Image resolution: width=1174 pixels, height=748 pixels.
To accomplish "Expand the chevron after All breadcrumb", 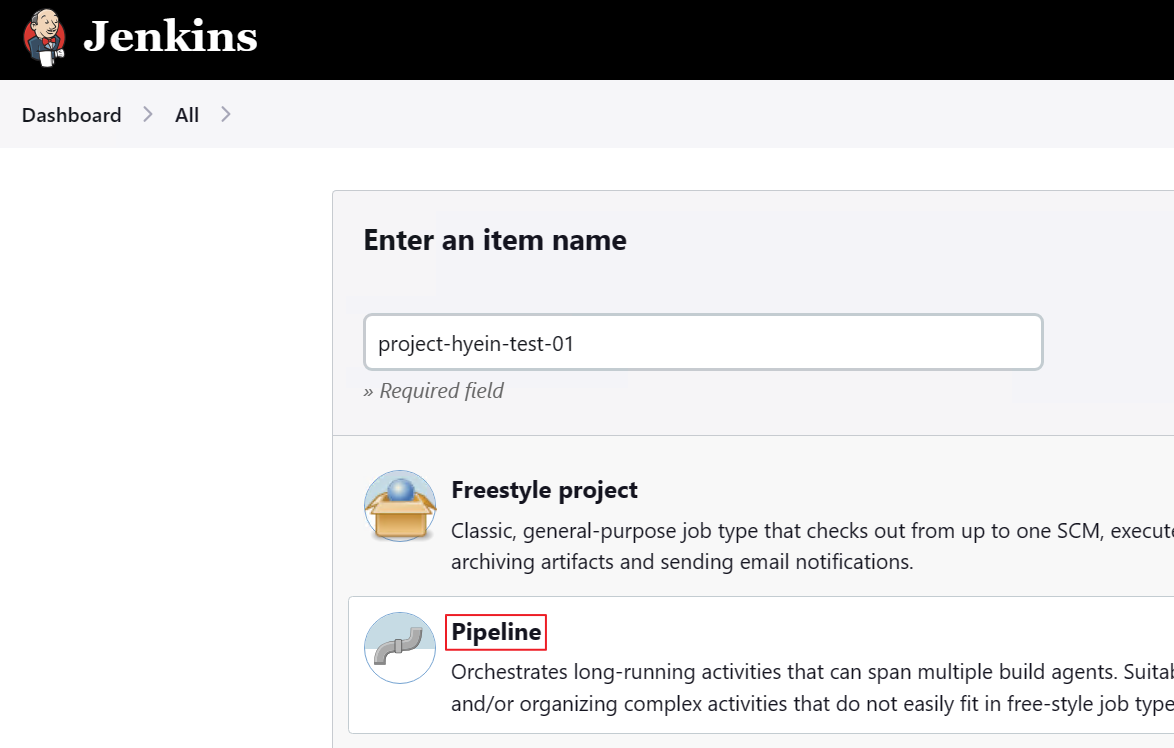I will click(225, 114).
